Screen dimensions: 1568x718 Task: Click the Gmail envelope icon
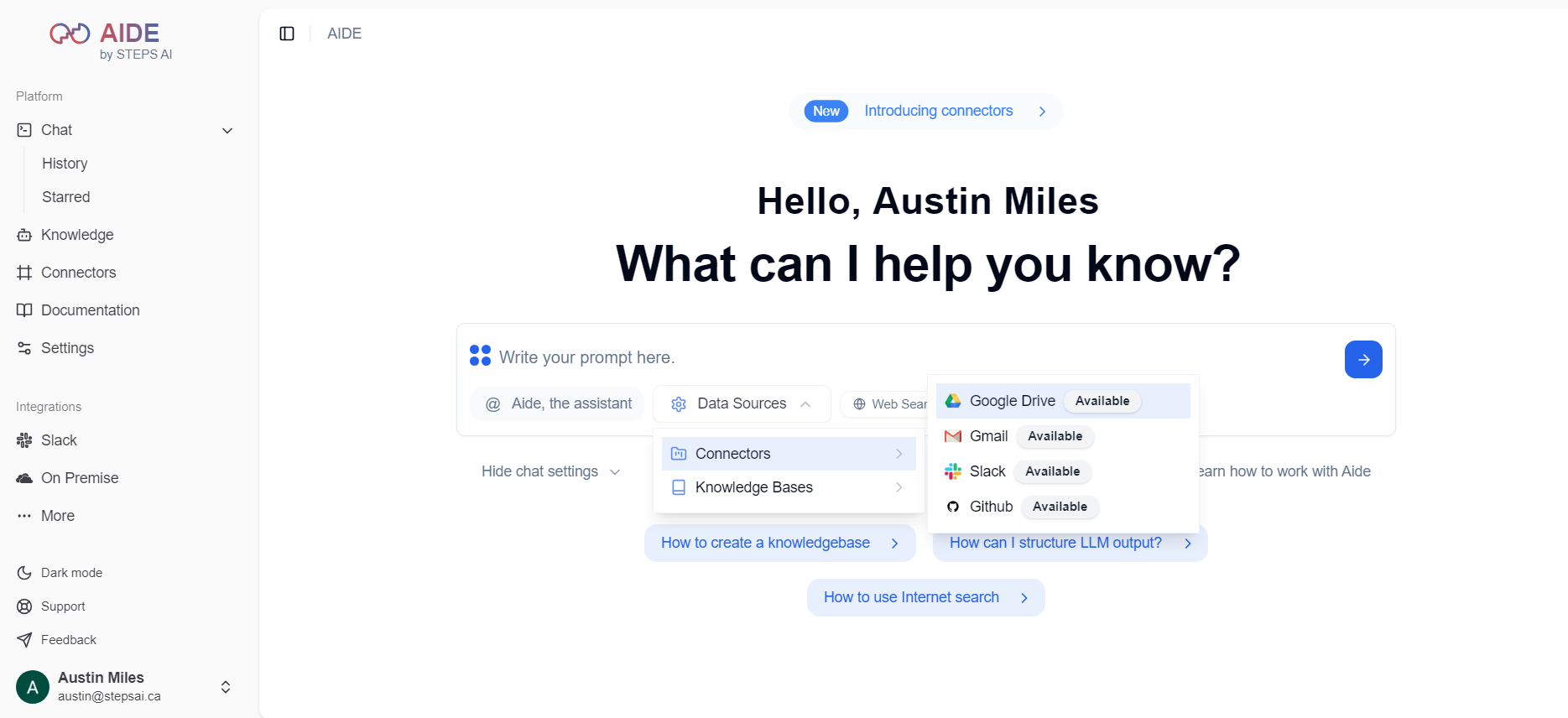(x=953, y=436)
